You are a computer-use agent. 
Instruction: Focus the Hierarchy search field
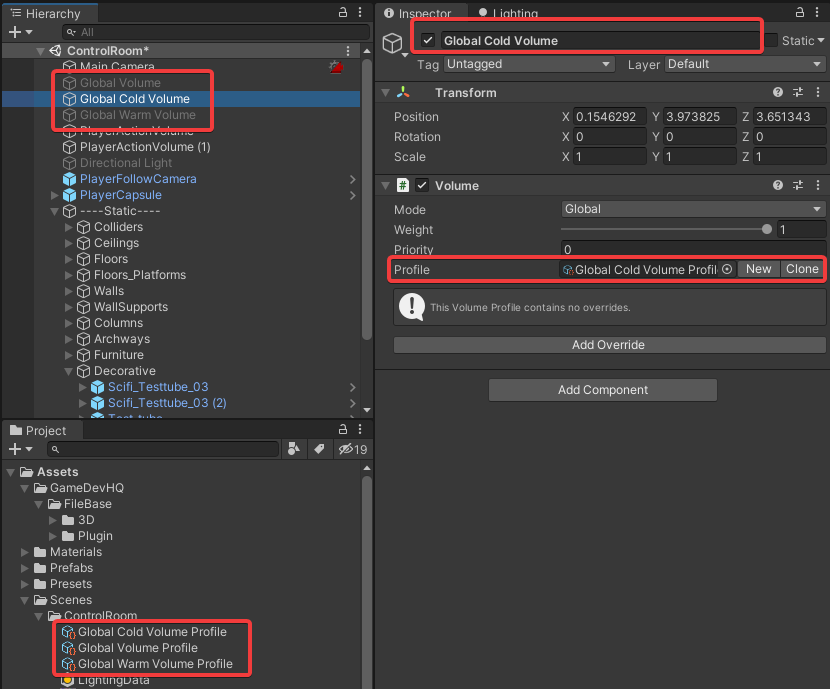216,32
